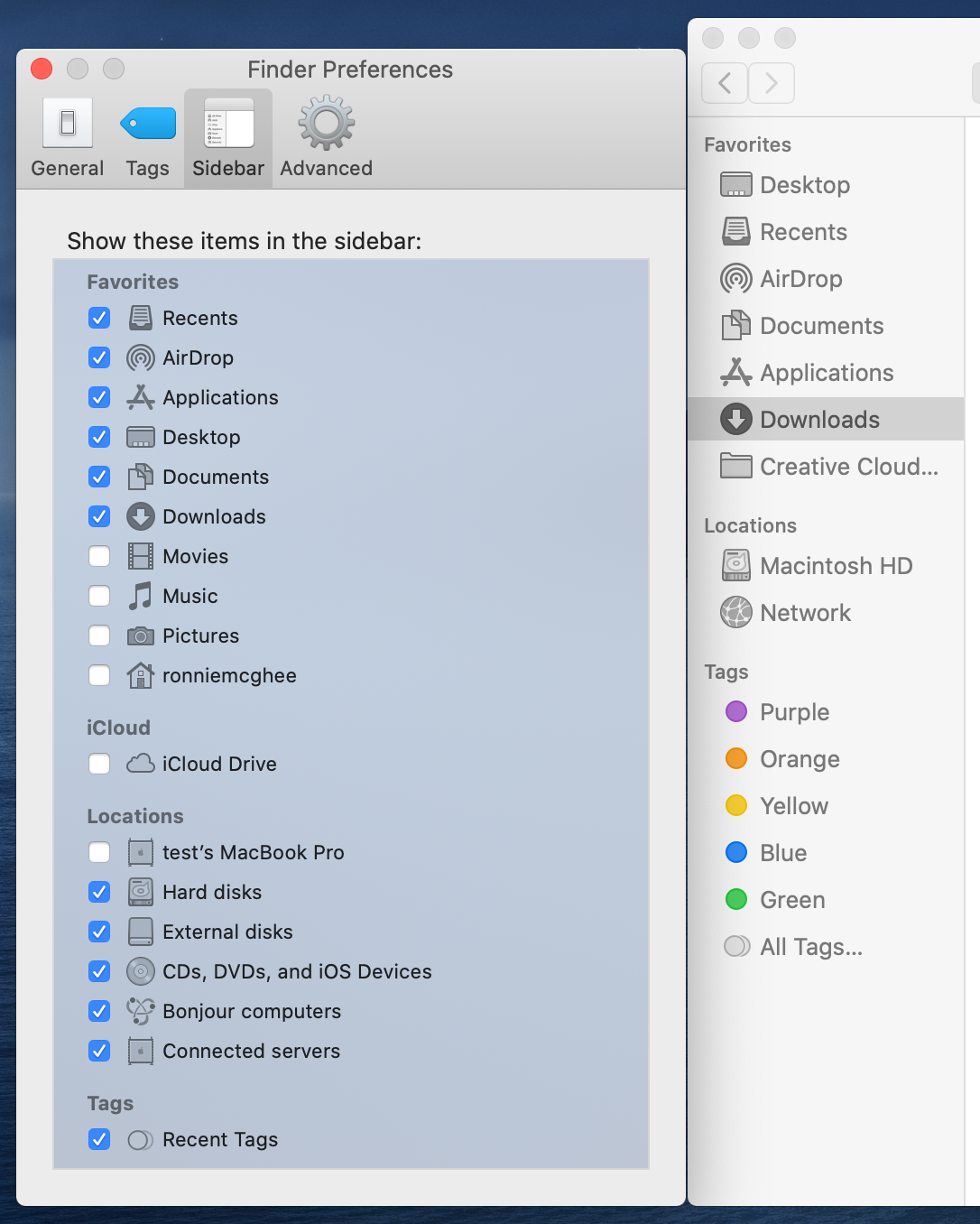Click the home folder house icon
The image size is (980, 1224).
point(140,675)
